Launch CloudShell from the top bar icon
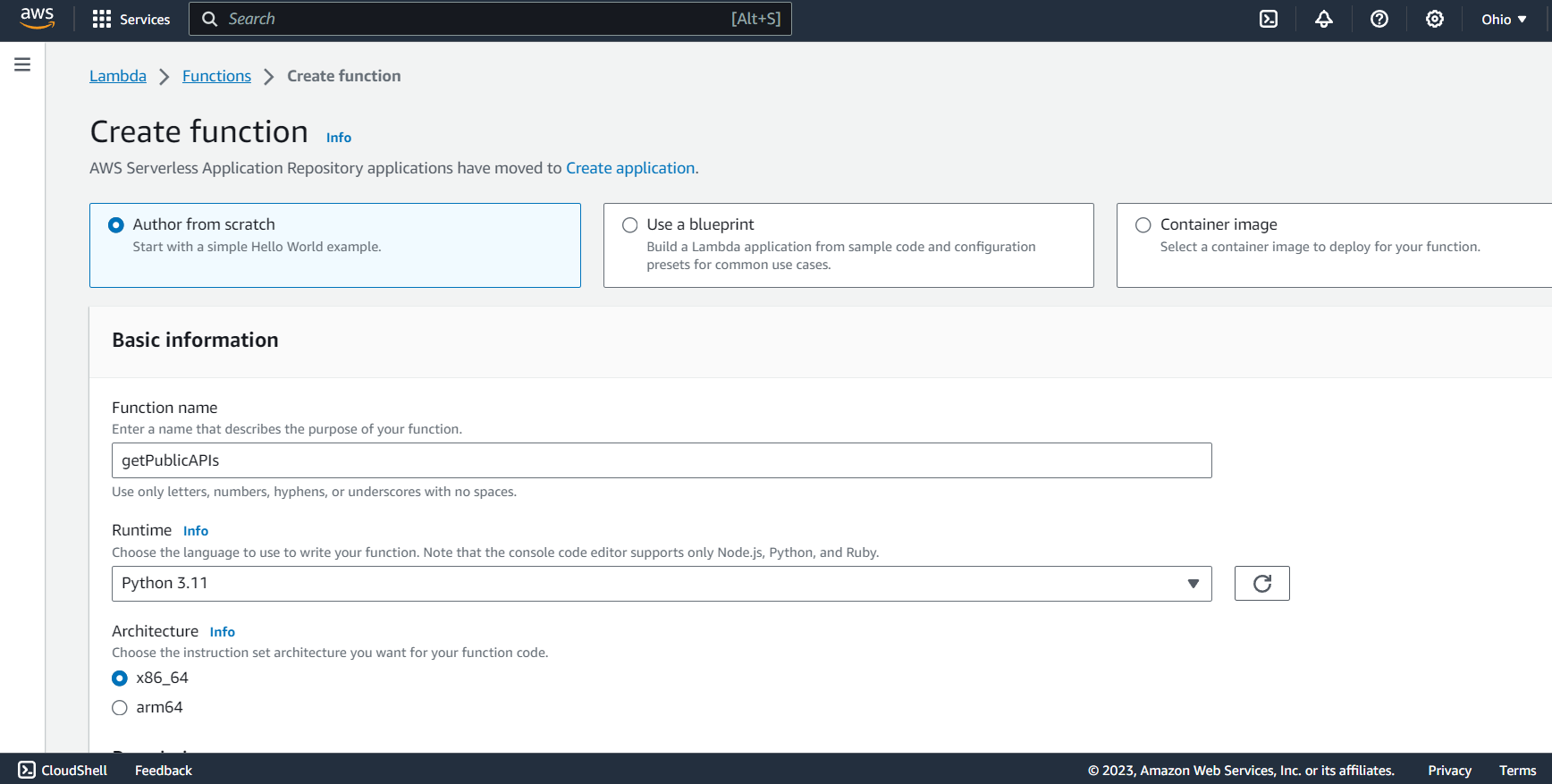This screenshot has height=784, width=1552. click(x=1268, y=19)
